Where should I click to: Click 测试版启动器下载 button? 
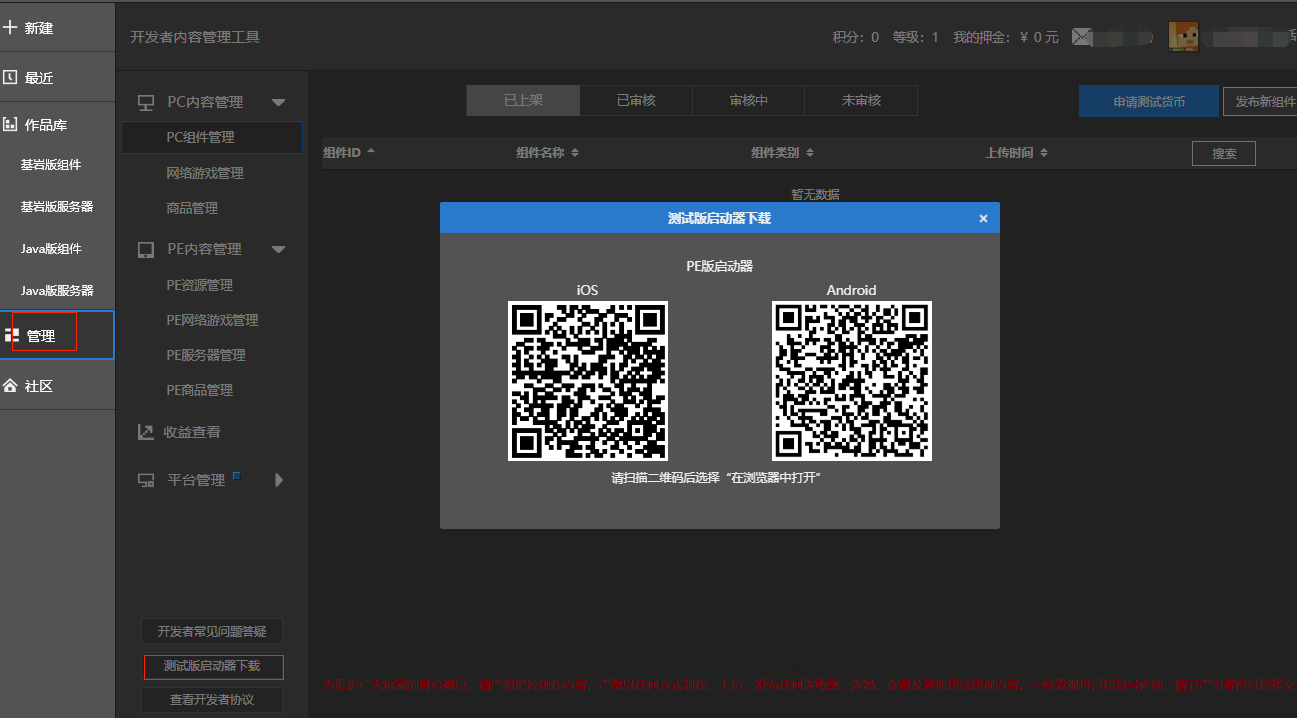[212, 666]
